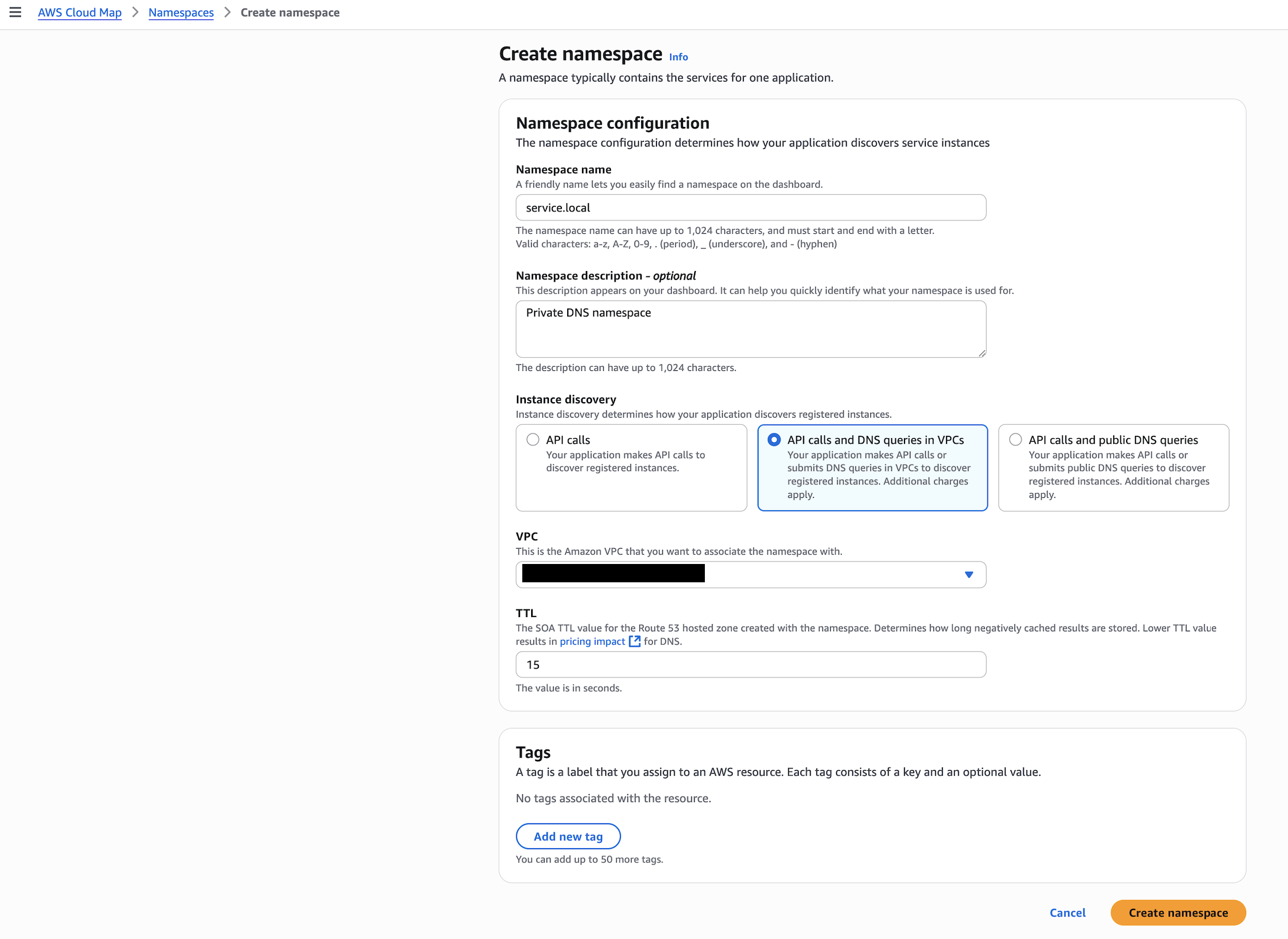The height and width of the screenshot is (939, 1288).
Task: Click the chevron after AWS Cloud Map breadcrumb
Action: click(135, 12)
